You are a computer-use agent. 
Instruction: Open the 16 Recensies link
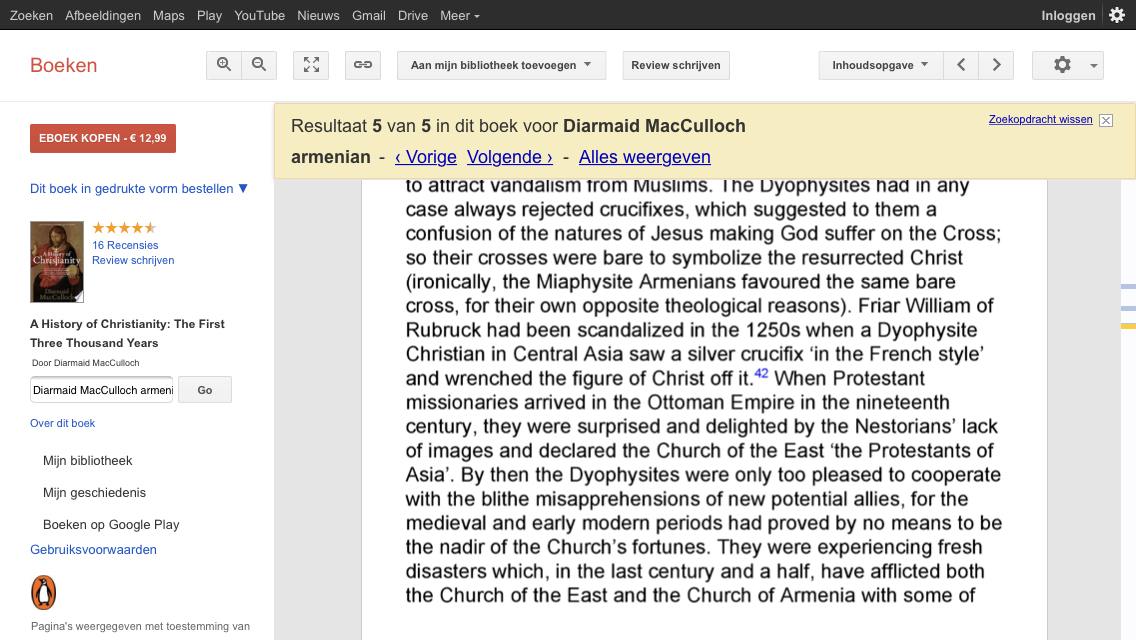125,245
